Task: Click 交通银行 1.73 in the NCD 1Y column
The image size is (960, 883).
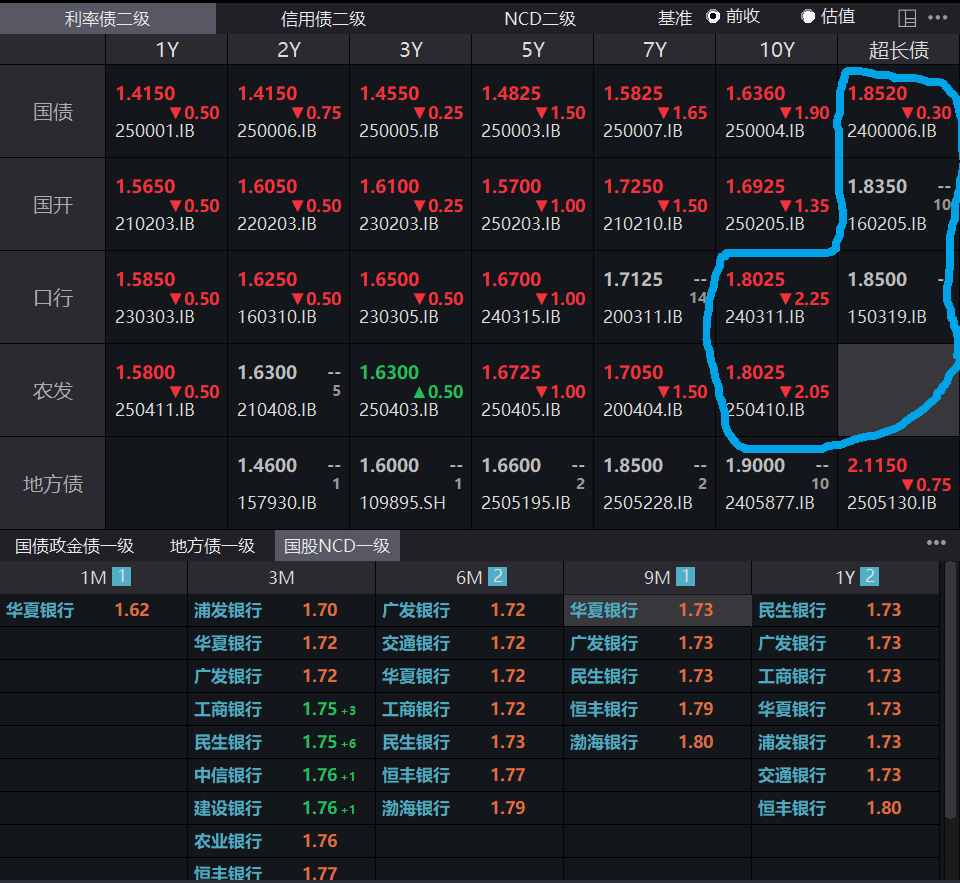Action: point(845,775)
